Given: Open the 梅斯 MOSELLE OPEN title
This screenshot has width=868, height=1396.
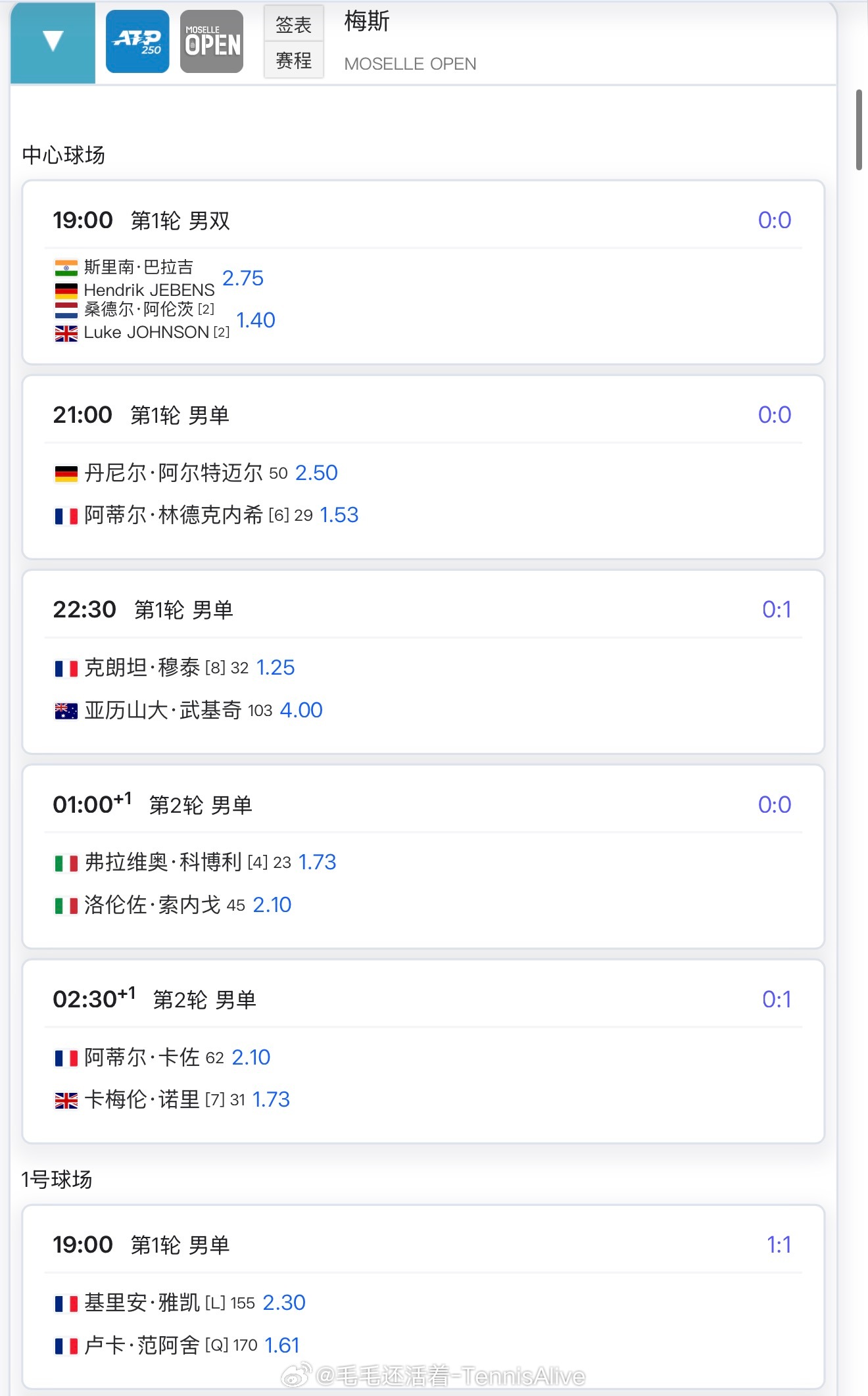Looking at the screenshot, I should pyautogui.click(x=410, y=41).
